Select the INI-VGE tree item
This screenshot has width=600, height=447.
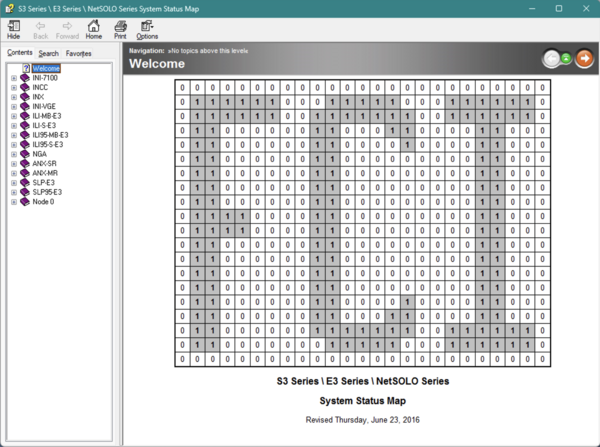coord(44,106)
